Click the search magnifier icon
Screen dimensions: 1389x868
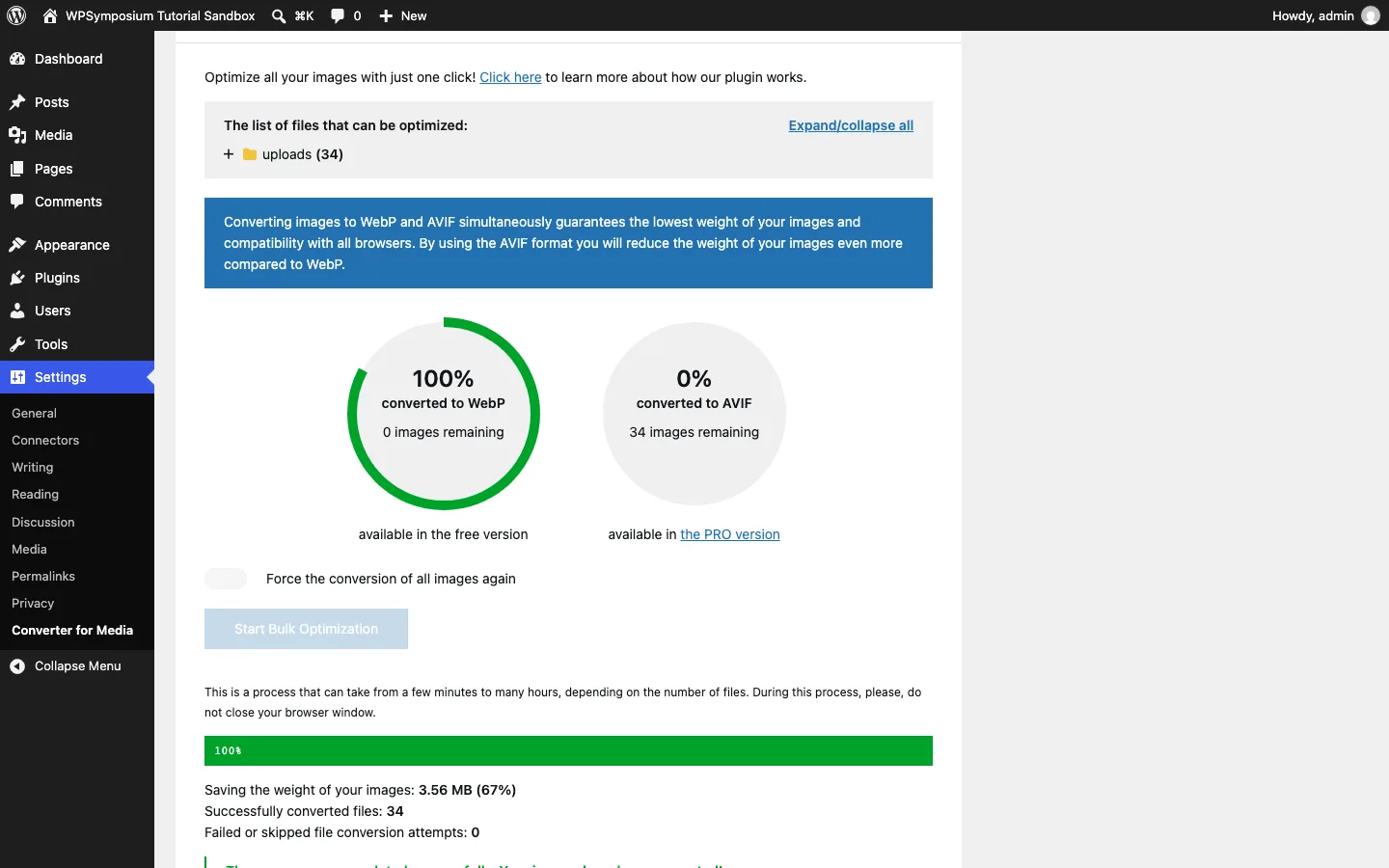coord(279,15)
